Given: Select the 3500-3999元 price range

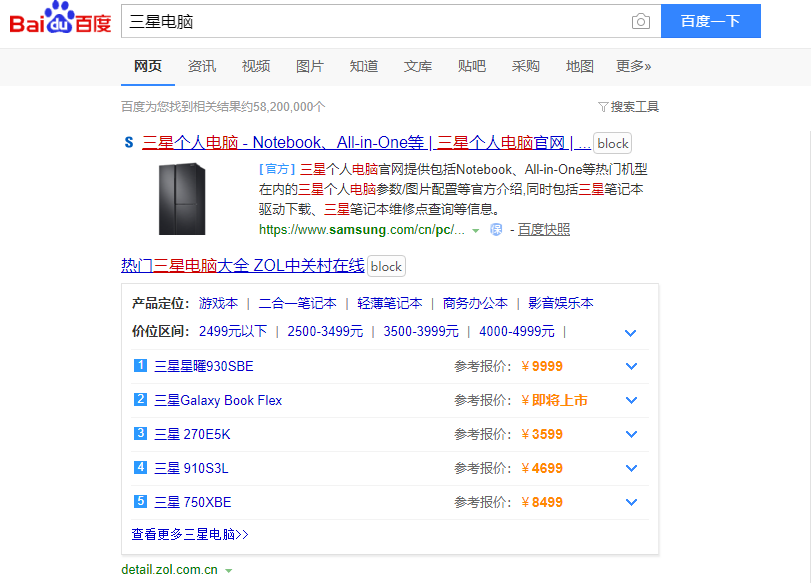Looking at the screenshot, I should coord(420,331).
